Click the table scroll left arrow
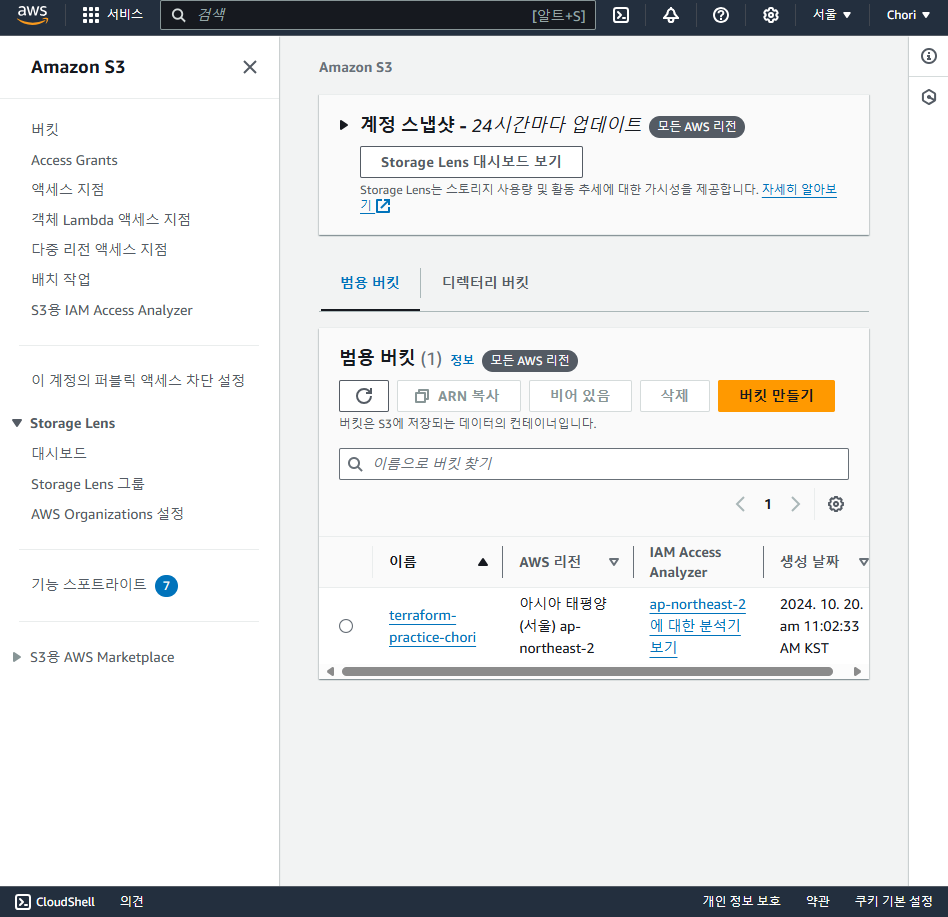948x917 pixels. pyautogui.click(x=330, y=672)
